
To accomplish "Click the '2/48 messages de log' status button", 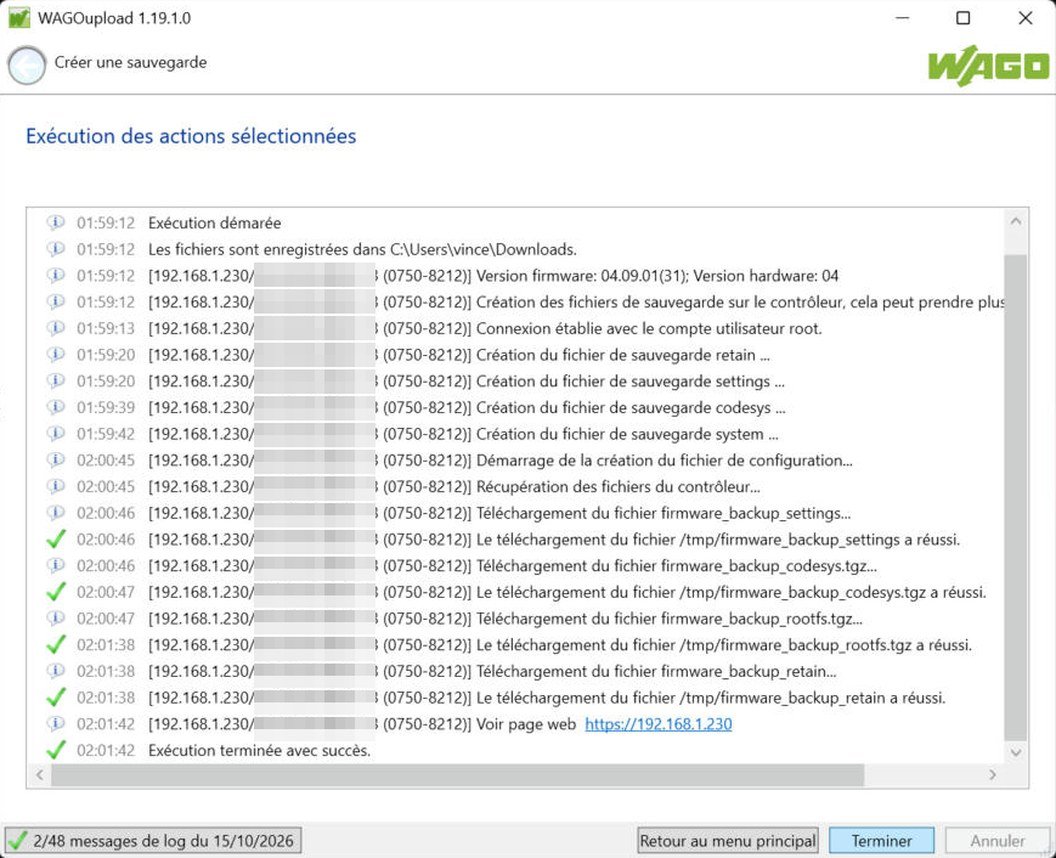I will coord(153,840).
